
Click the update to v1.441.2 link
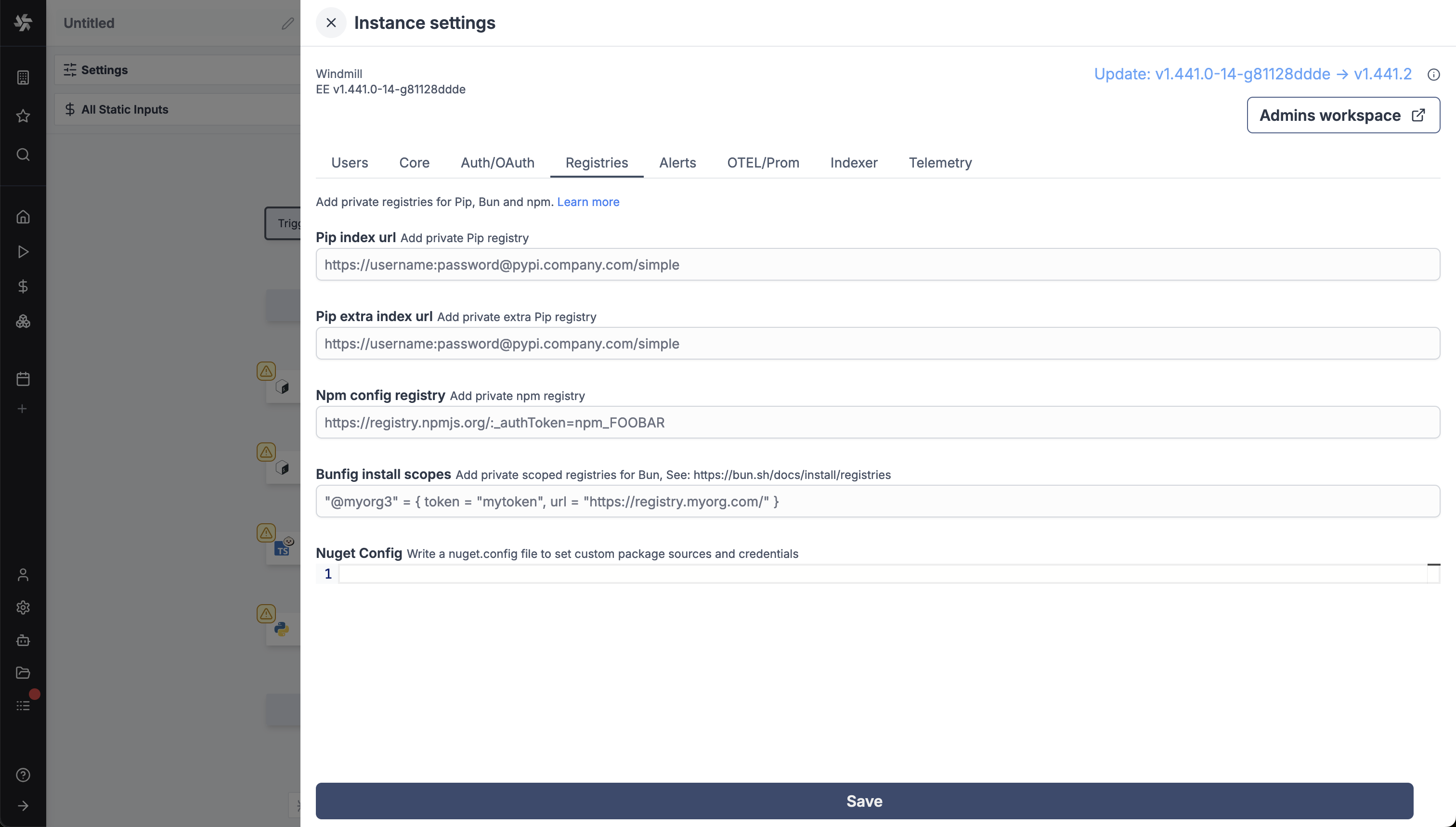pos(1252,74)
